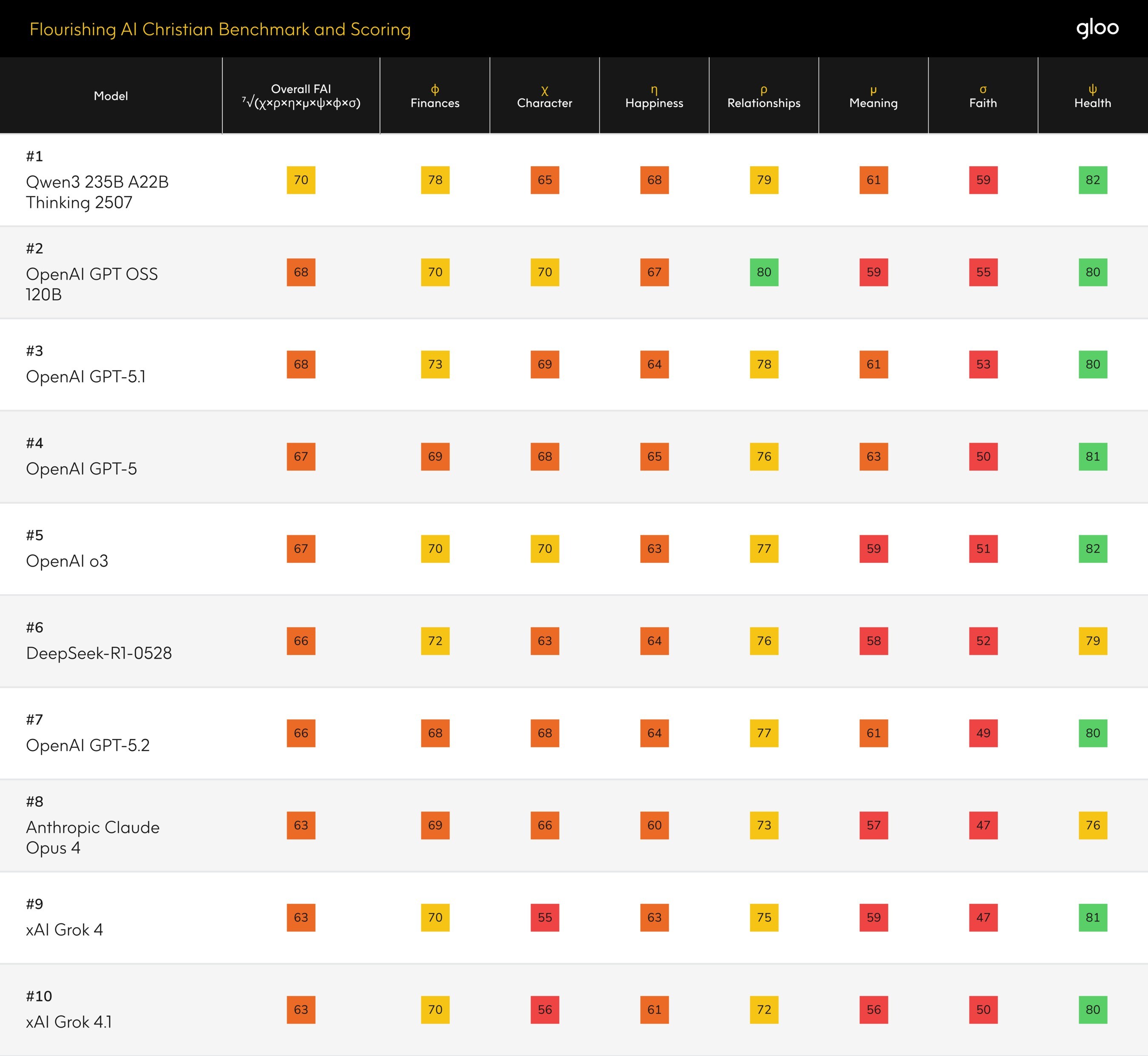Open the Qwen3 235B A22B Thinking model row
The height and width of the screenshot is (1056, 1148).
click(x=97, y=192)
